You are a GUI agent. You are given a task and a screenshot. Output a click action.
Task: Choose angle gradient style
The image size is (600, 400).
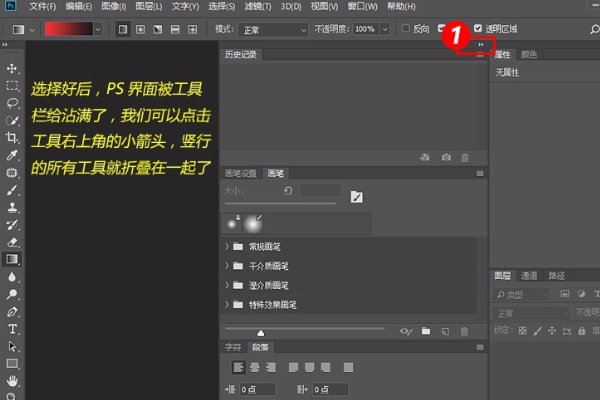click(158, 29)
